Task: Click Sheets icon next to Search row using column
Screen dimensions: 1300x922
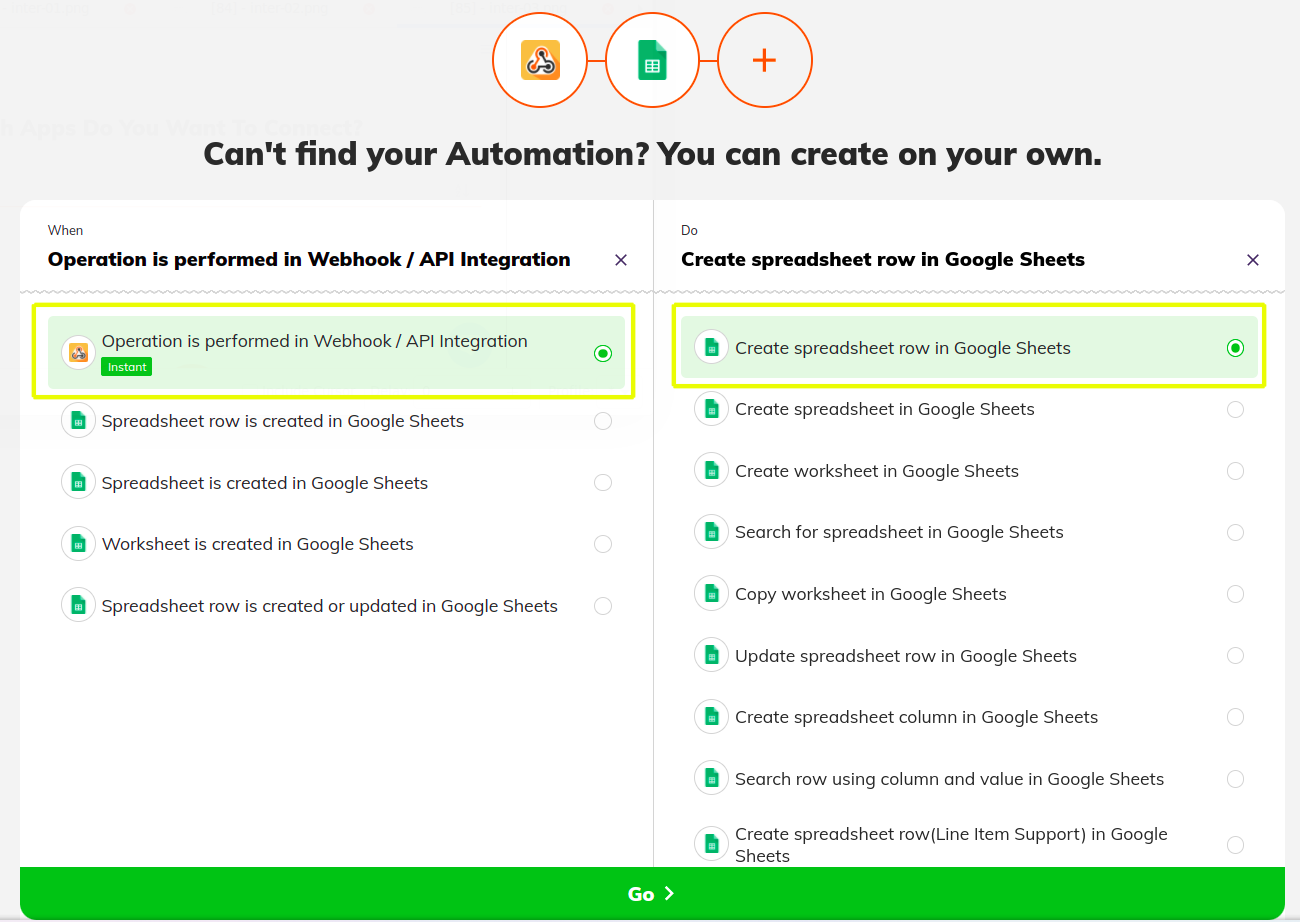Action: (712, 779)
